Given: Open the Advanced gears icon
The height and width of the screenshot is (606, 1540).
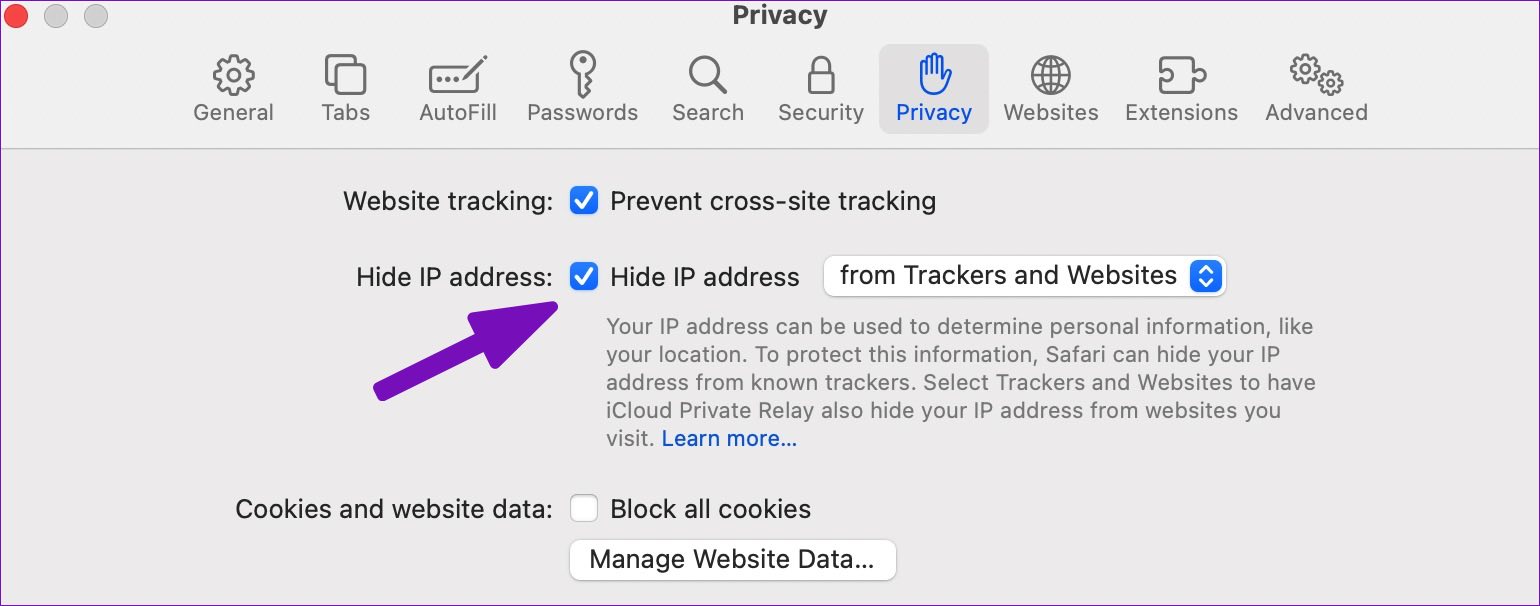Looking at the screenshot, I should (x=1316, y=75).
